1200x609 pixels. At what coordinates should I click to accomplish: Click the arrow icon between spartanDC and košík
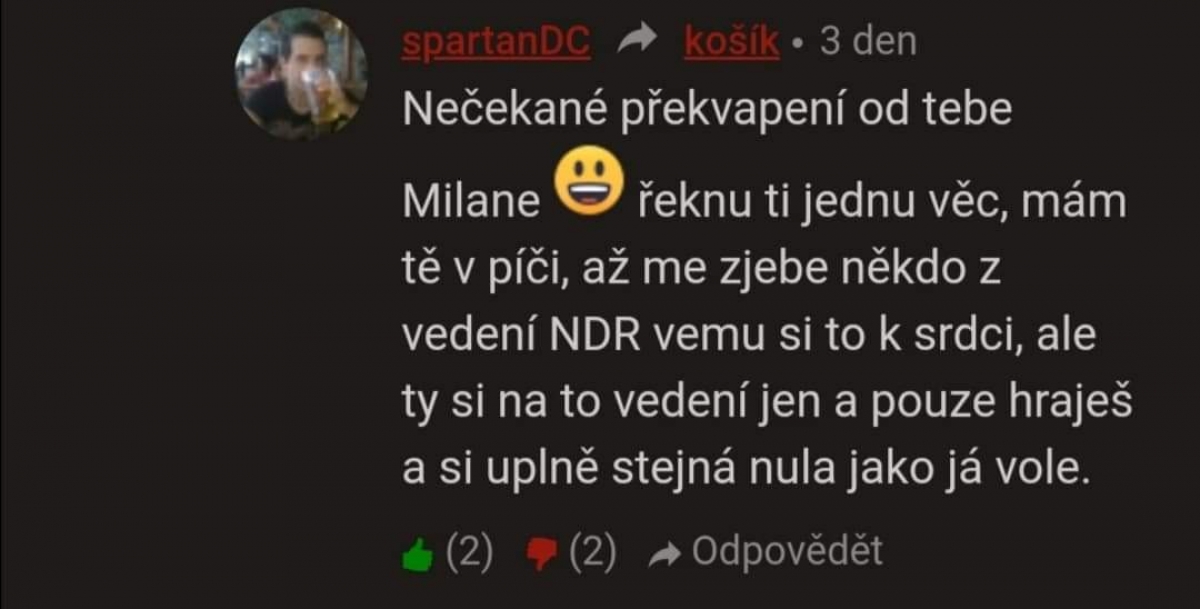[636, 41]
